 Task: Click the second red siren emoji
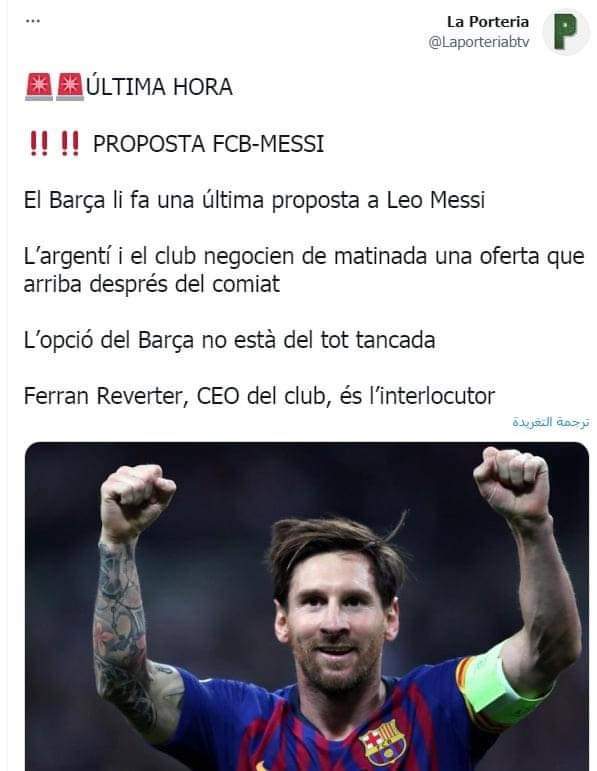pyautogui.click(x=70, y=87)
